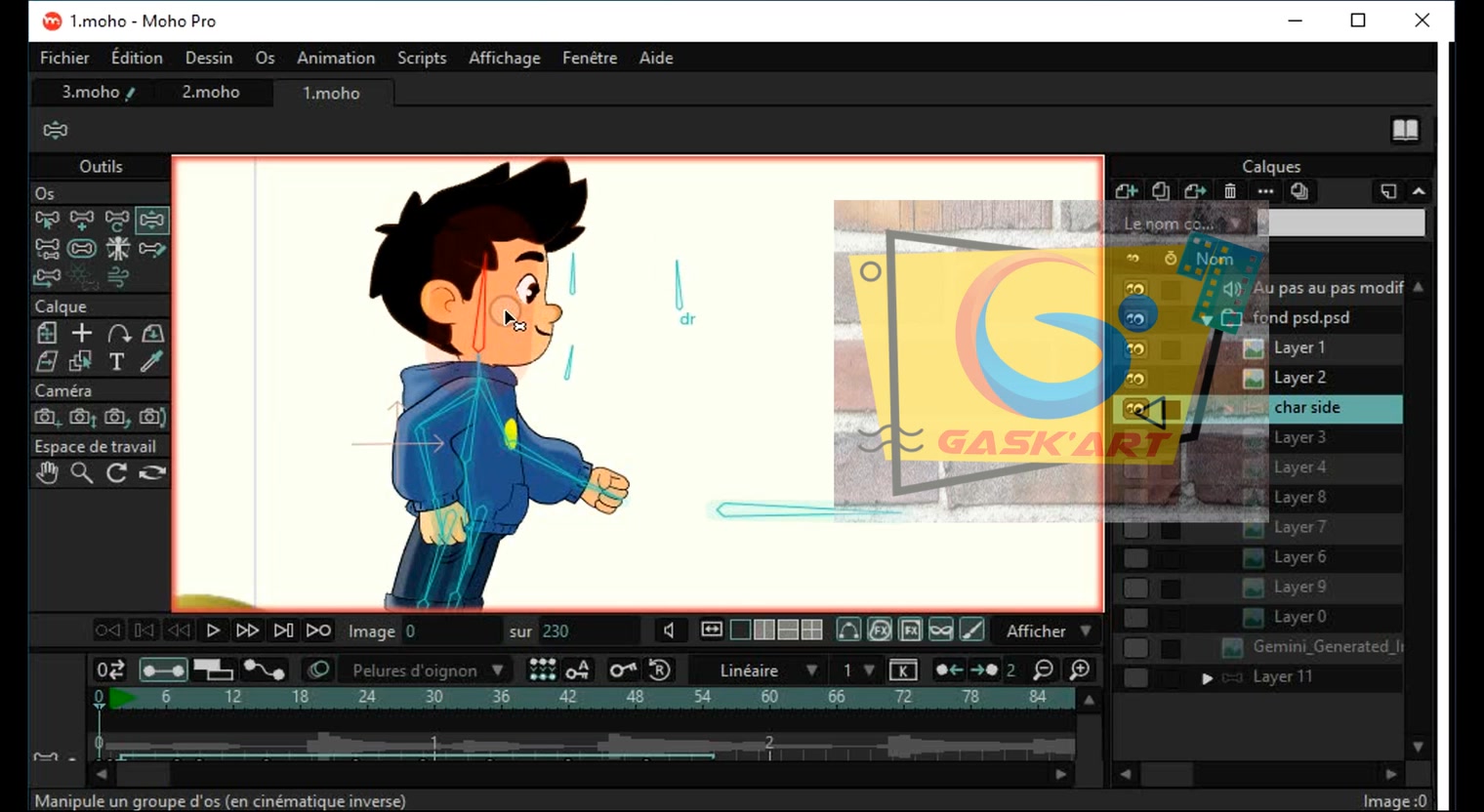This screenshot has height=812, width=1484.
Task: Select the Text tool marked T
Action: tap(116, 362)
